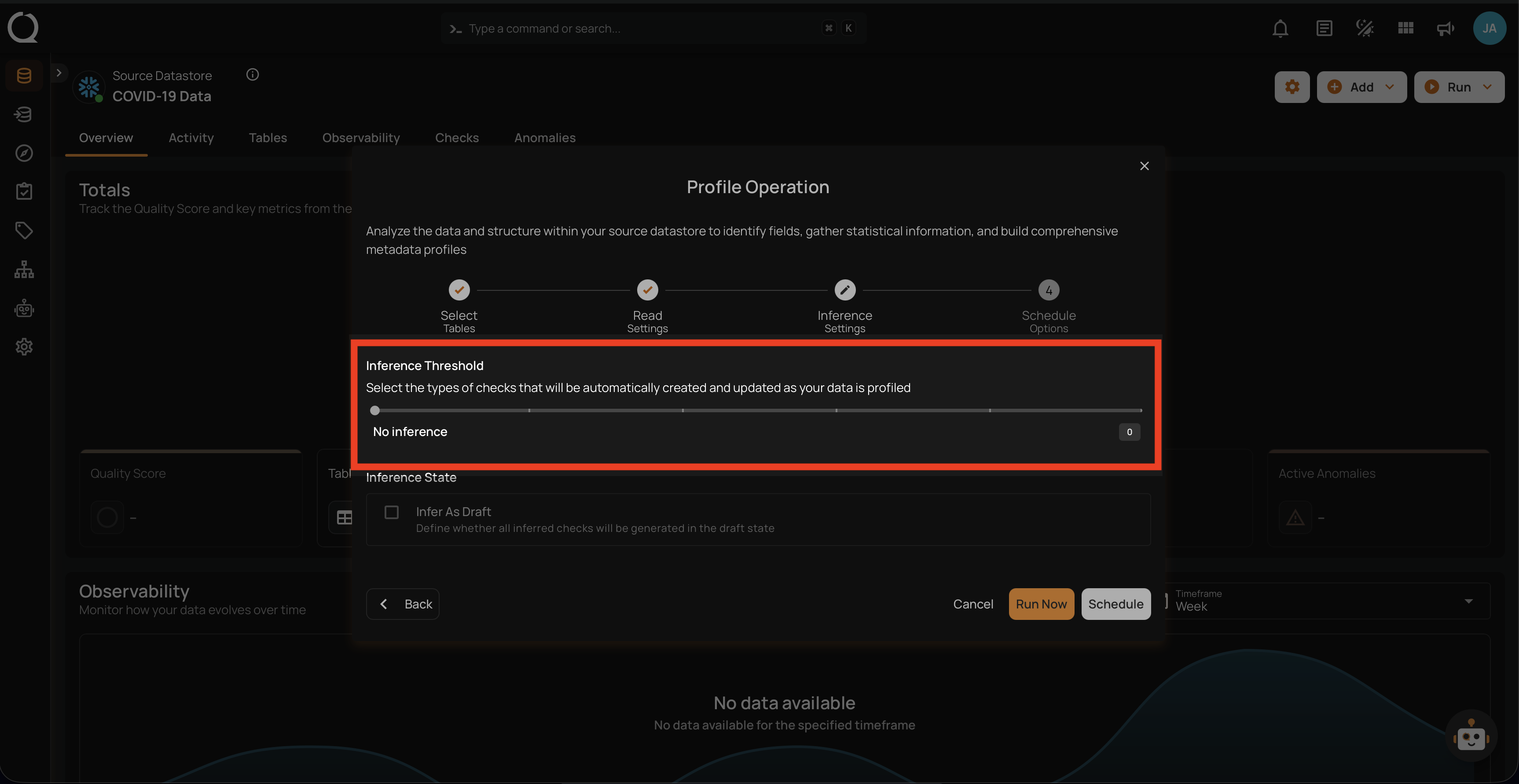Open the Explore compass icon in sidebar
The image size is (1519, 784).
[x=24, y=153]
